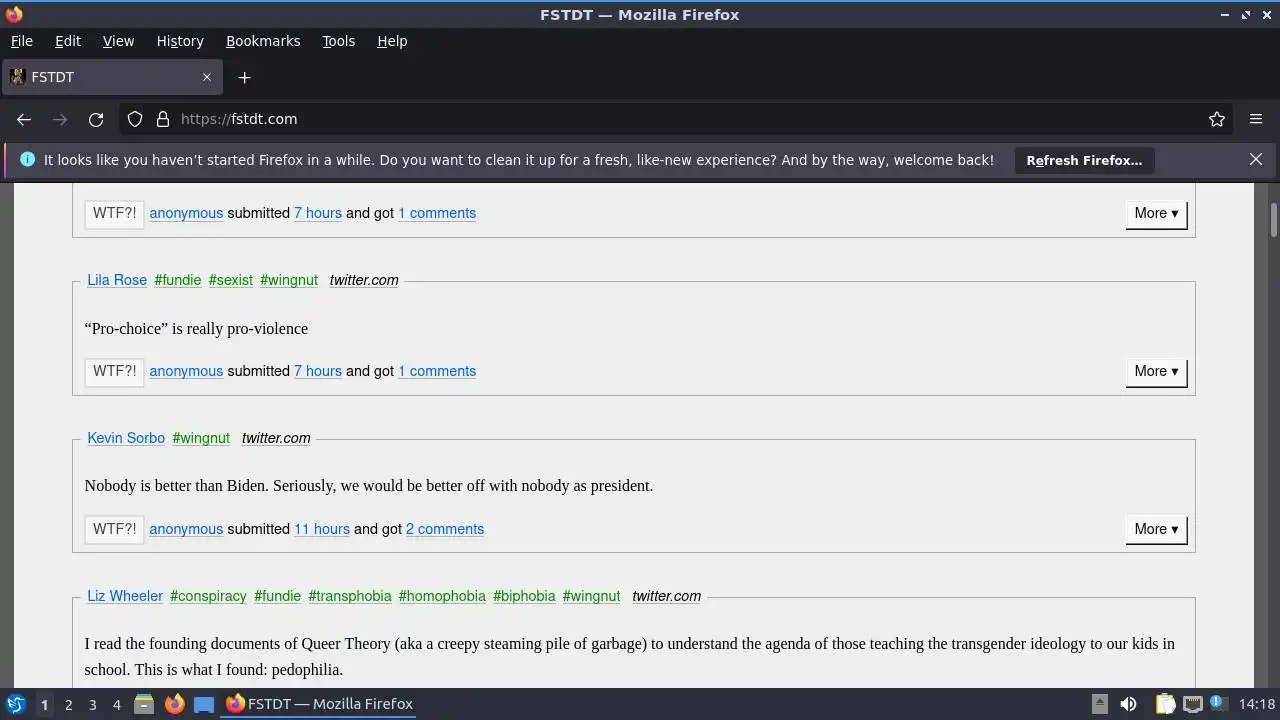
Task: Open Liz Wheeler author link
Action: click(x=125, y=596)
